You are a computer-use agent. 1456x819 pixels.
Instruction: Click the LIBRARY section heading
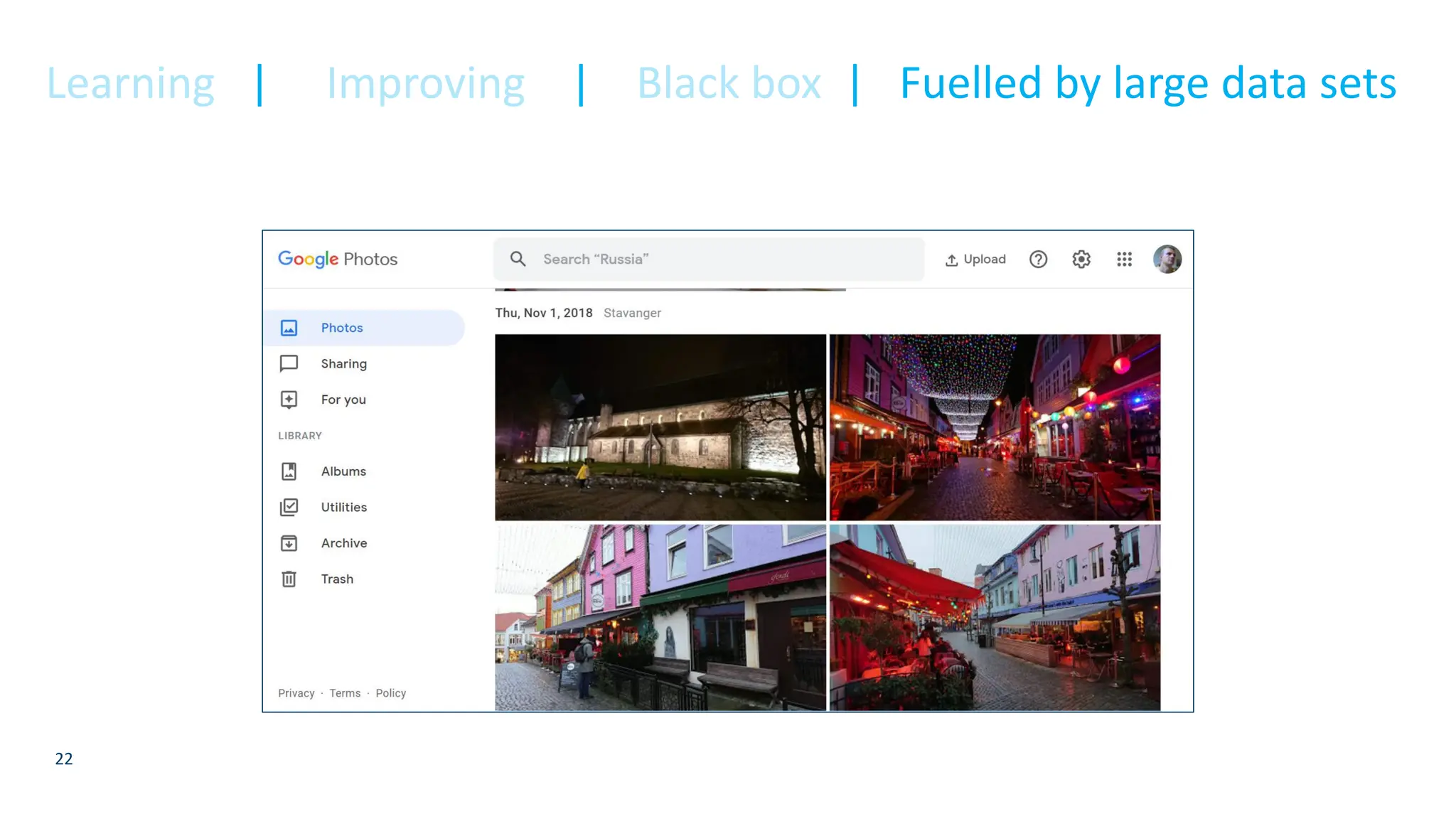click(300, 436)
